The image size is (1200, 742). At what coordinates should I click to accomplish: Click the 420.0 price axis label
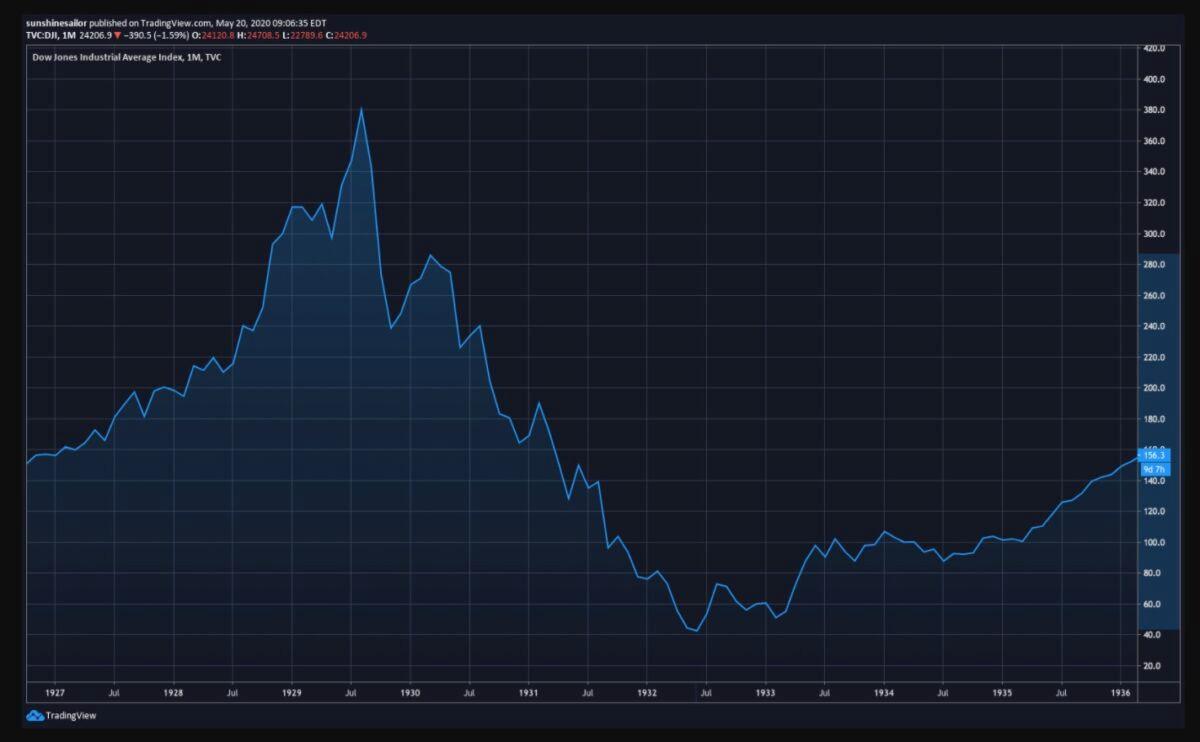click(x=1154, y=48)
